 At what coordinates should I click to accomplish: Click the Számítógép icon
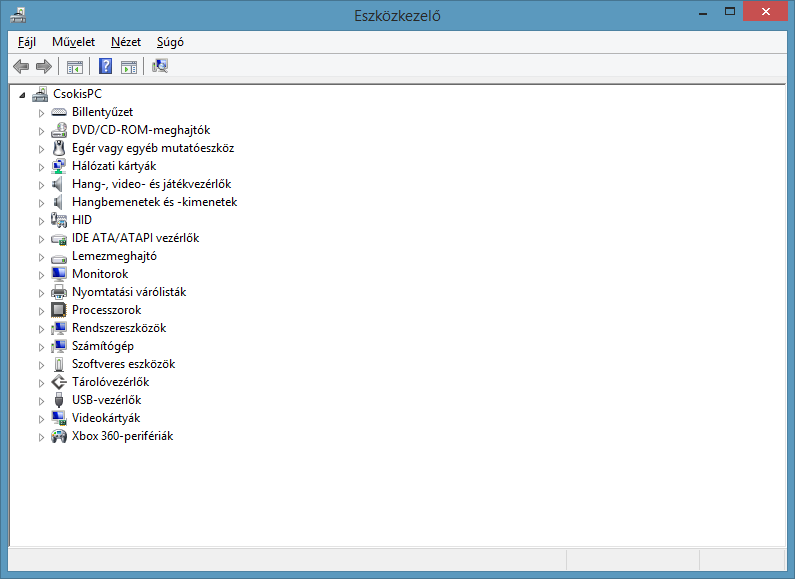[x=59, y=346]
